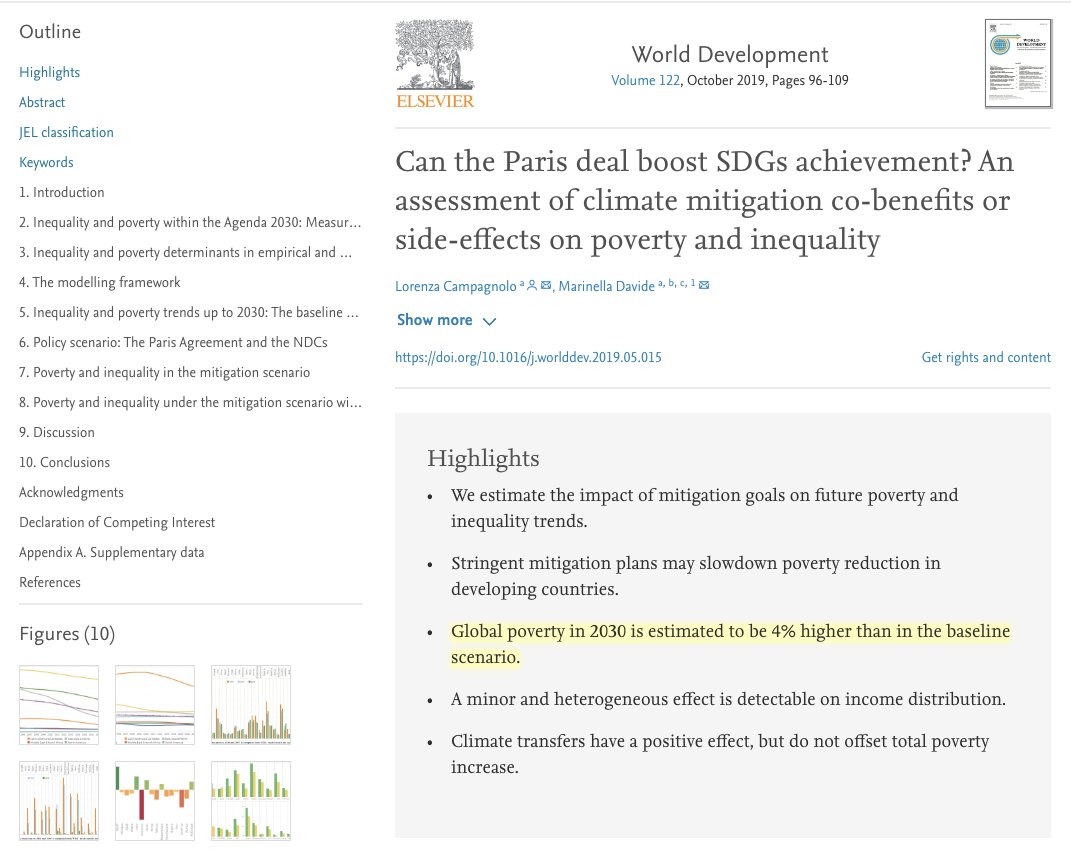Jump to 9. Discussion
The width and height of the screenshot is (1071, 860).
[x=57, y=433]
